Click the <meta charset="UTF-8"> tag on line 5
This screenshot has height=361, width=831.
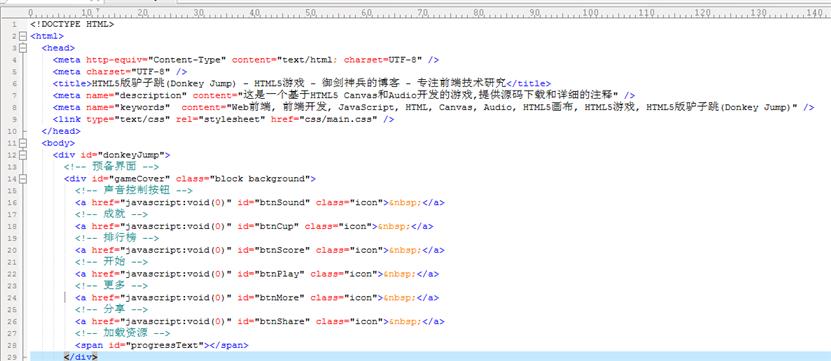[x=120, y=72]
